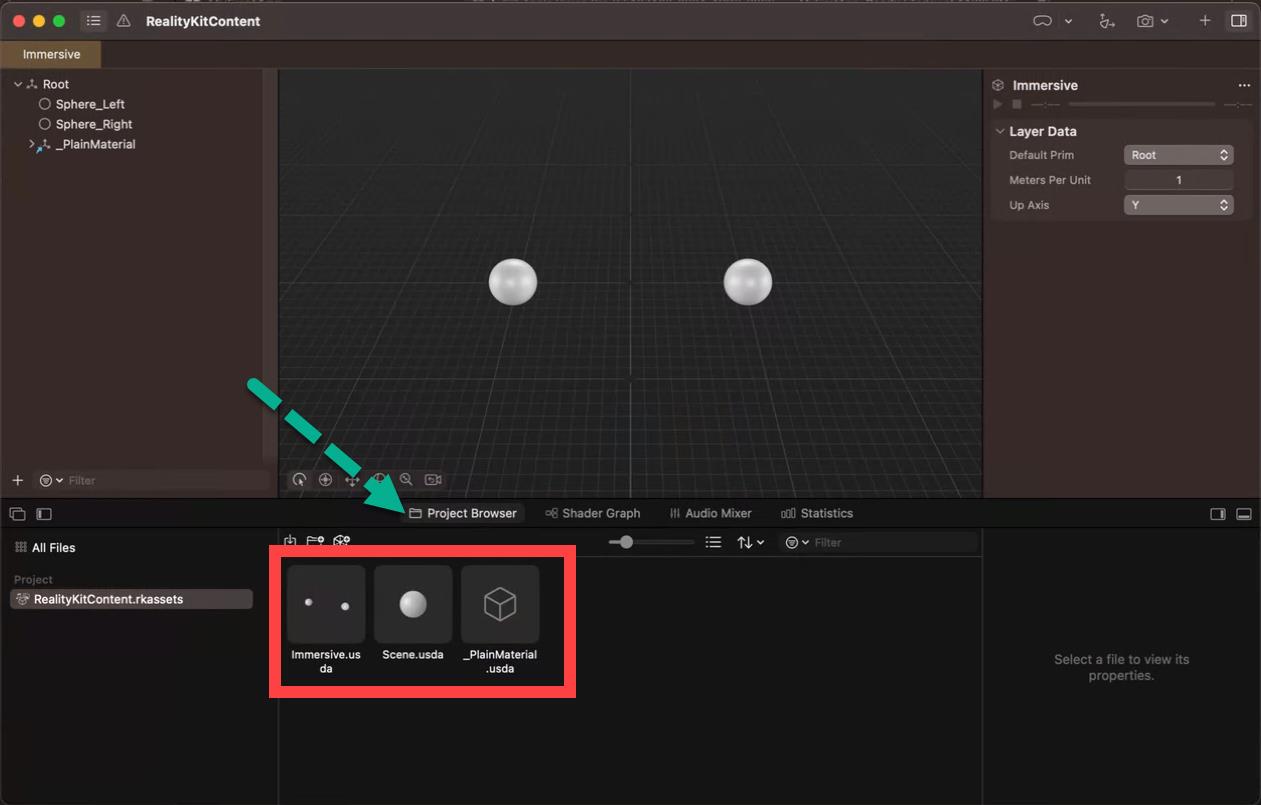
Task: Click the frame target tool in viewport
Action: tap(325, 480)
